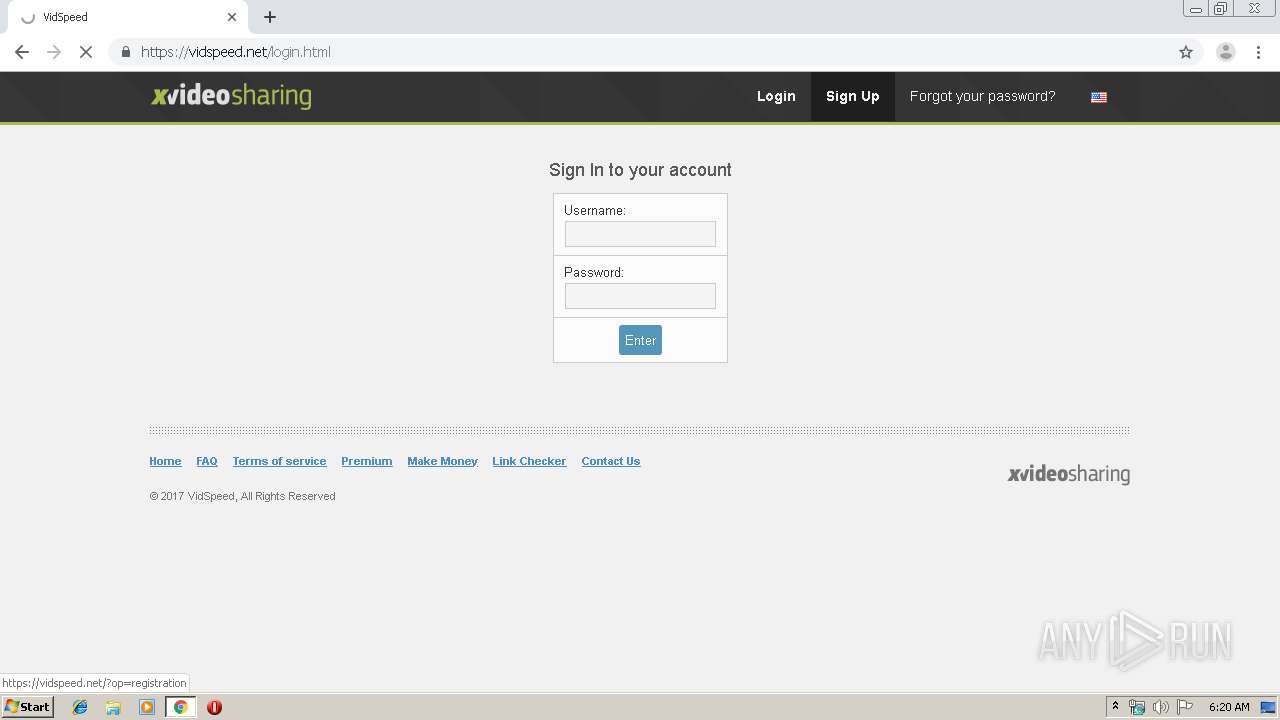Open media player taskbar icon
Viewport: 1280px width, 720px height.
(x=147, y=707)
